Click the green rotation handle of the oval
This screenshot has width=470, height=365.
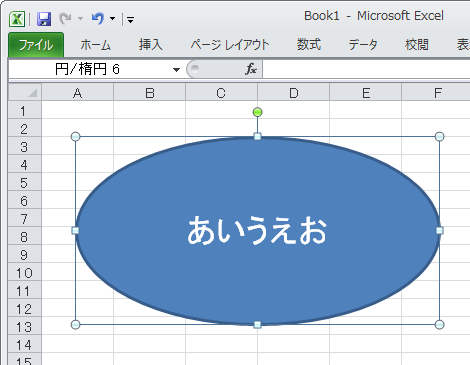click(x=257, y=112)
